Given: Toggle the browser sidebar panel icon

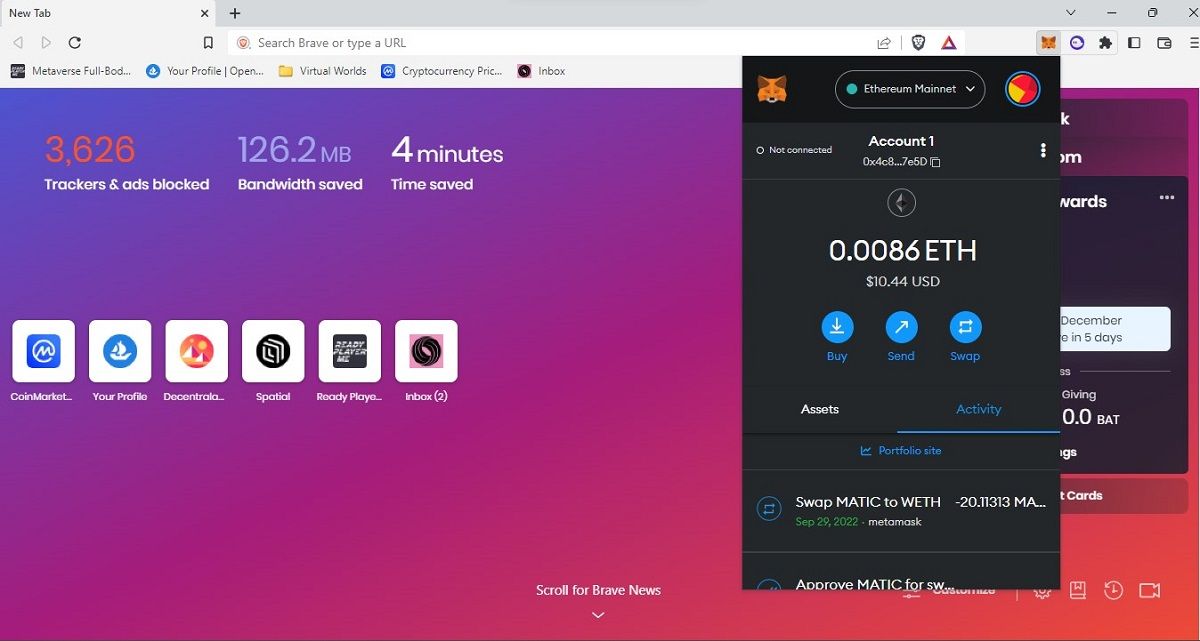Looking at the screenshot, I should pos(1134,43).
